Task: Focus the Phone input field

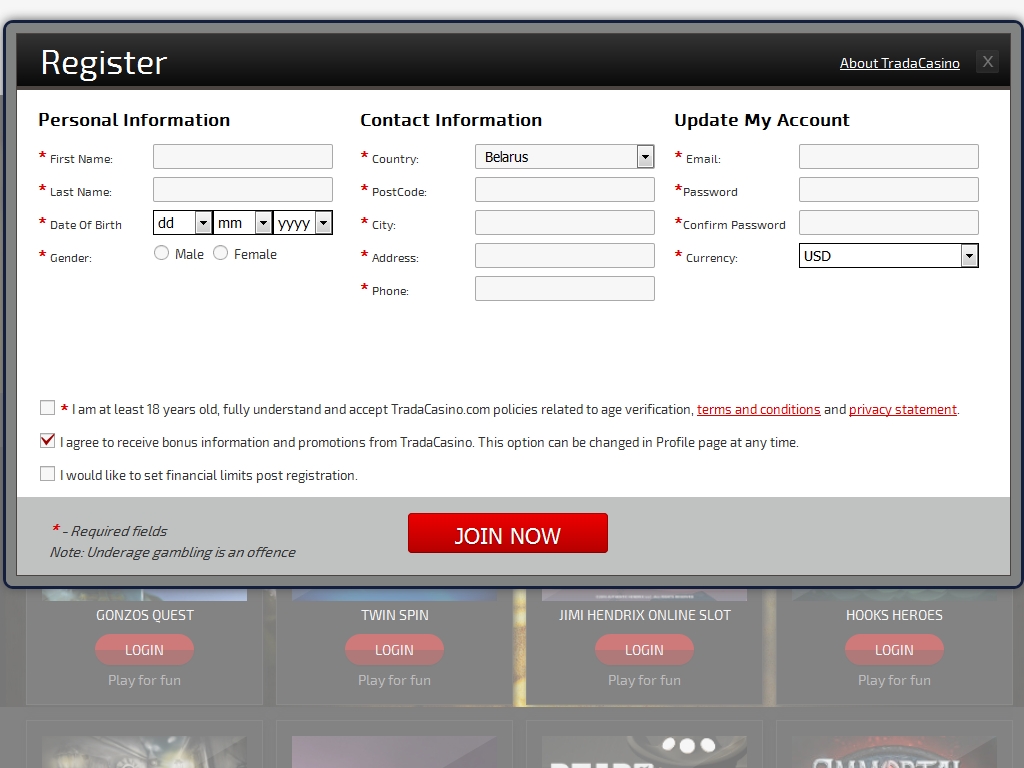Action: (x=564, y=289)
